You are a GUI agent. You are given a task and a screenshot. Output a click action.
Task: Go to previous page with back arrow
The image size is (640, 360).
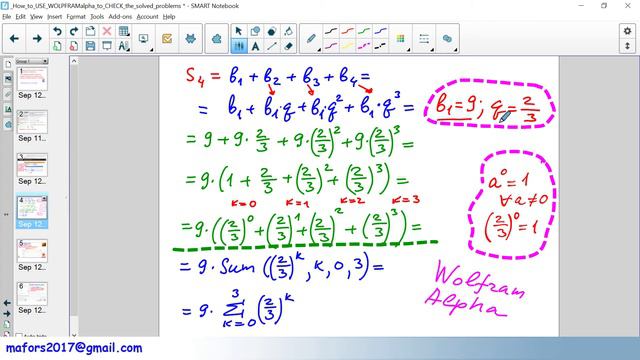(14, 39)
